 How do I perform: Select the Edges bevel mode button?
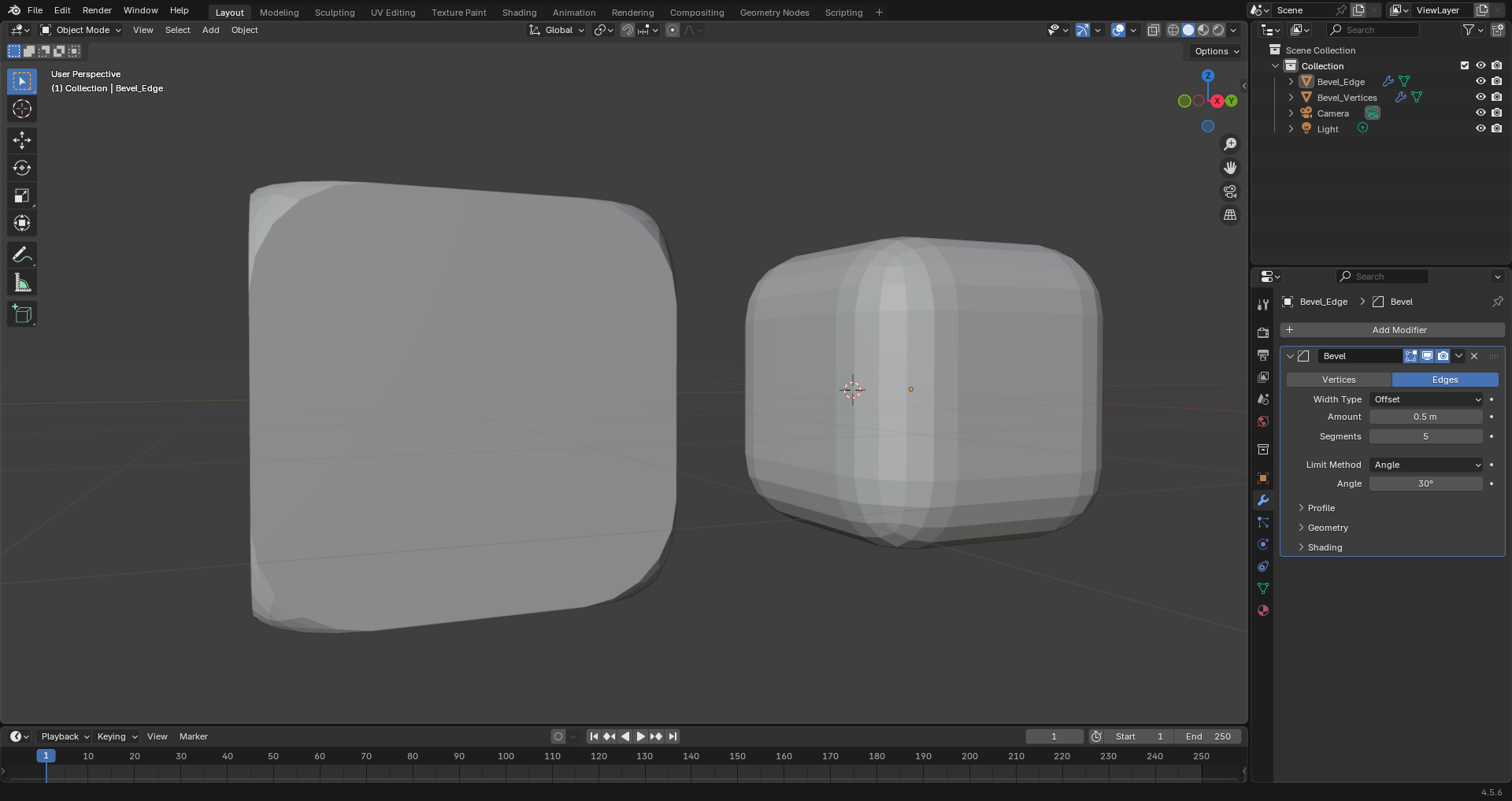[x=1445, y=380]
